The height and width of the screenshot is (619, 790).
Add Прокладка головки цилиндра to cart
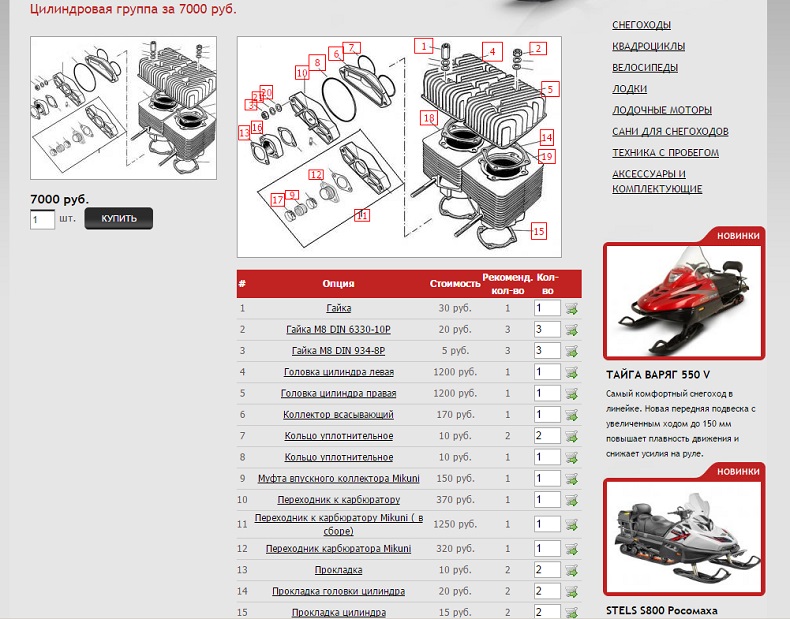pyautogui.click(x=571, y=592)
